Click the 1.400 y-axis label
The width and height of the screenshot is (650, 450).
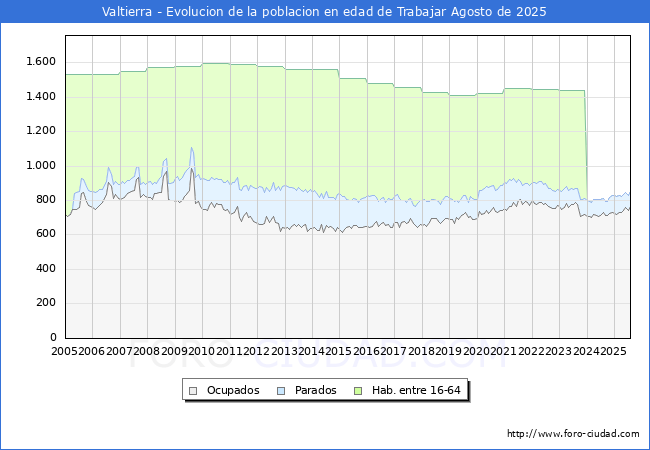[x=39, y=96]
